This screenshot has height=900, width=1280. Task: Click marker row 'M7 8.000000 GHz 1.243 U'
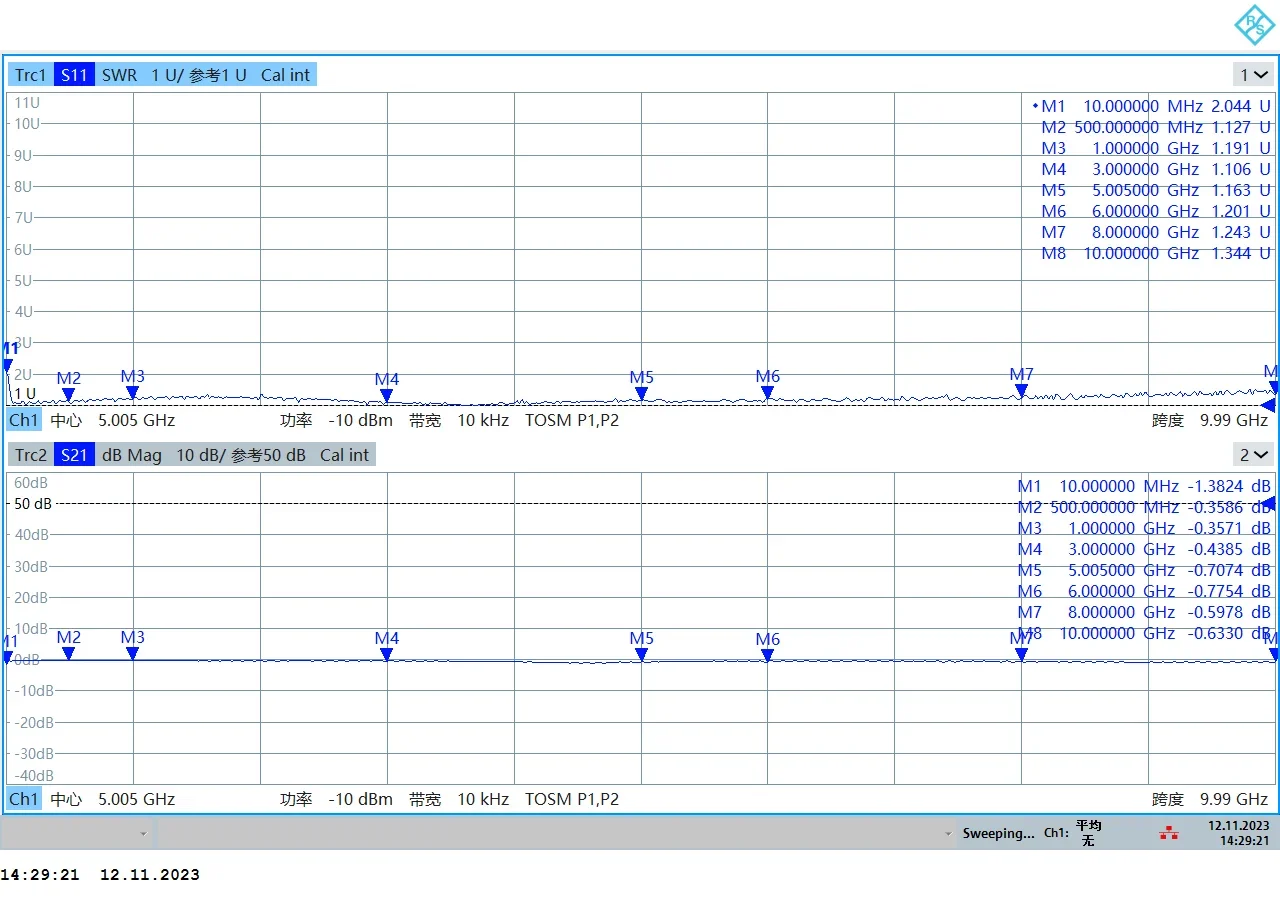click(x=1155, y=232)
